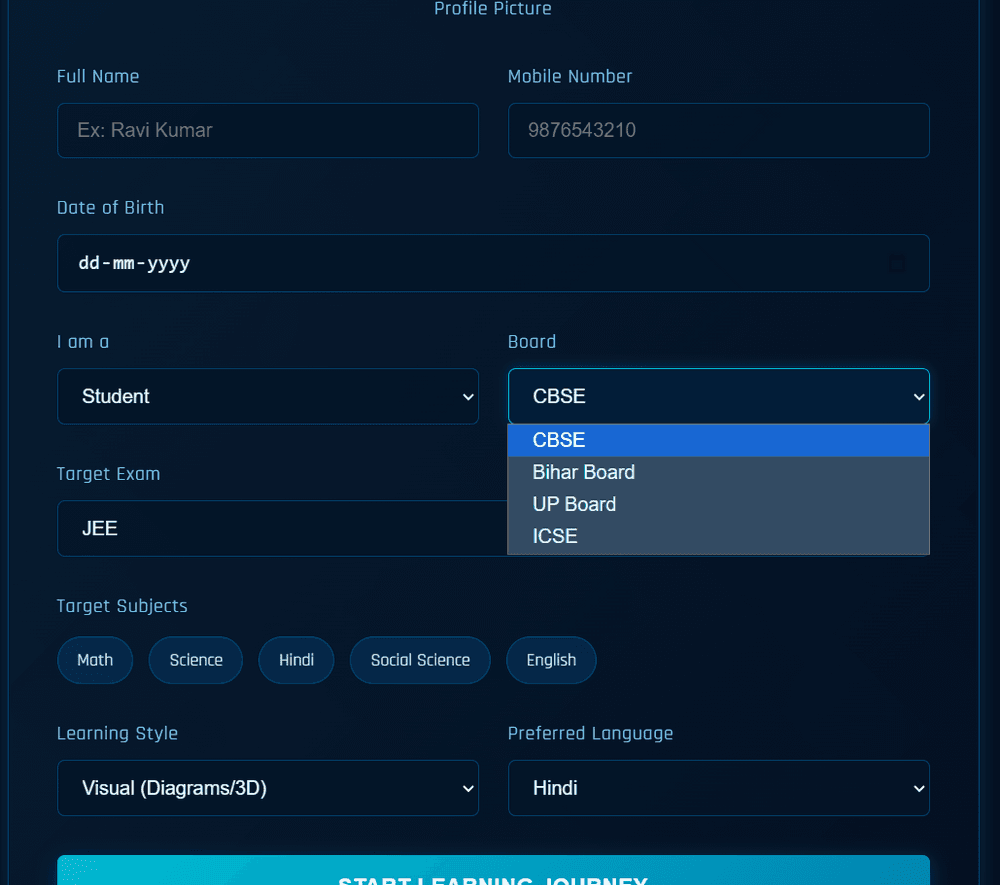Open the date picker calendar icon

click(897, 264)
